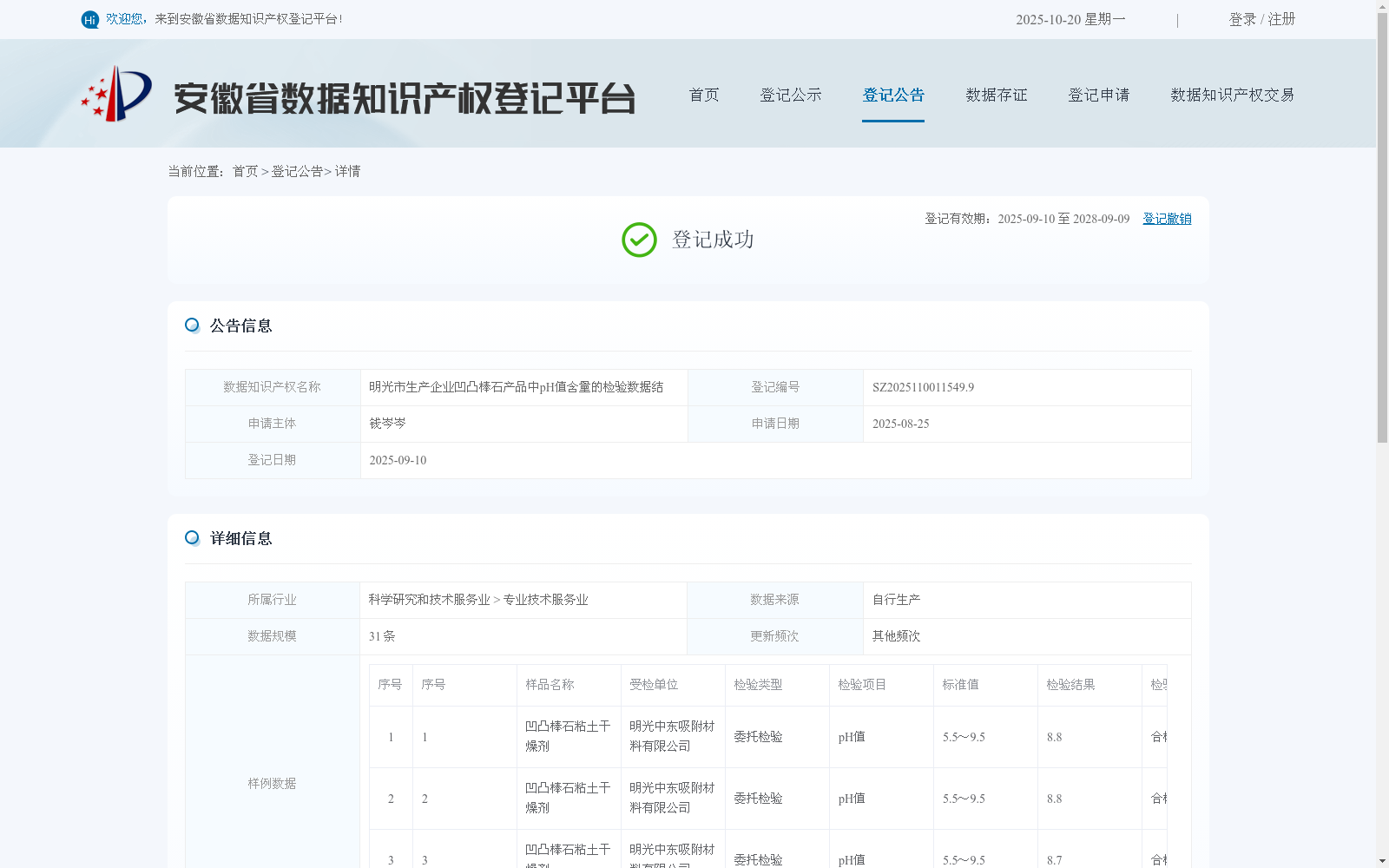This screenshot has width=1389, height=868.
Task: Click the 受检单位 column header
Action: coord(654,685)
